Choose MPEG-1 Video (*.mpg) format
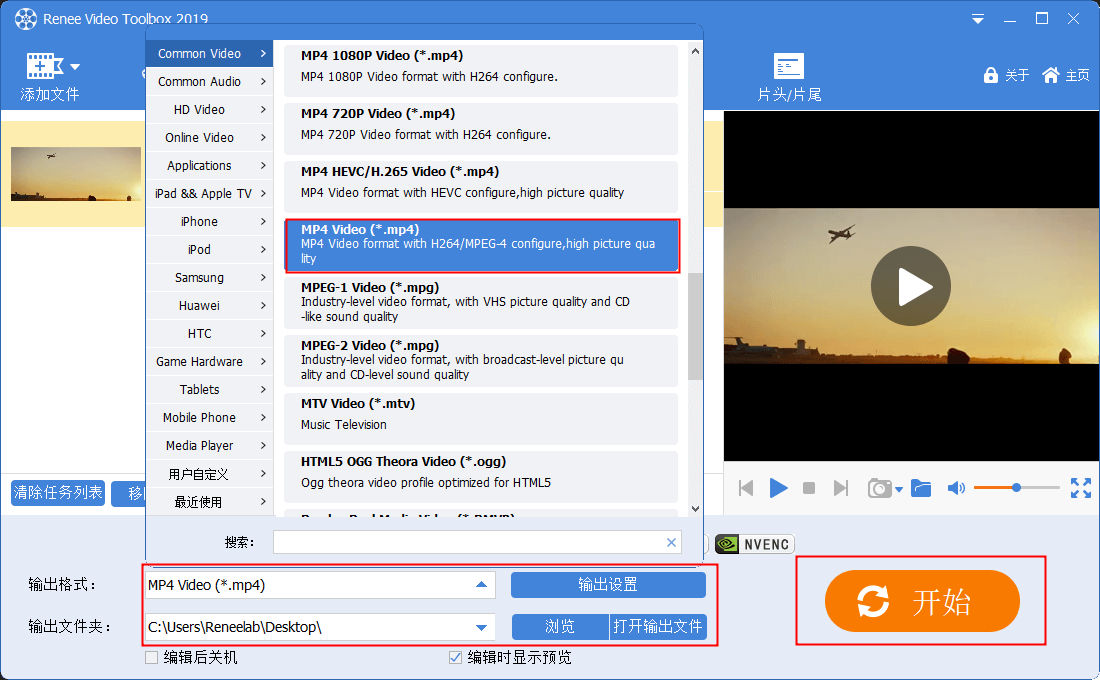The height and width of the screenshot is (680, 1100). (x=481, y=303)
